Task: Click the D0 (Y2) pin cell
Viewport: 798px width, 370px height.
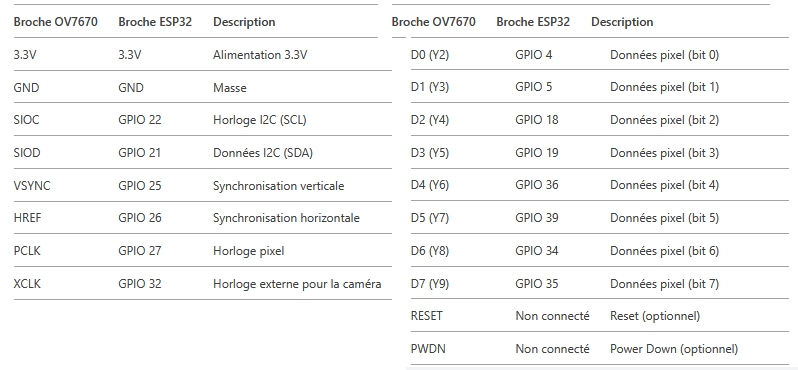Action: click(x=430, y=55)
